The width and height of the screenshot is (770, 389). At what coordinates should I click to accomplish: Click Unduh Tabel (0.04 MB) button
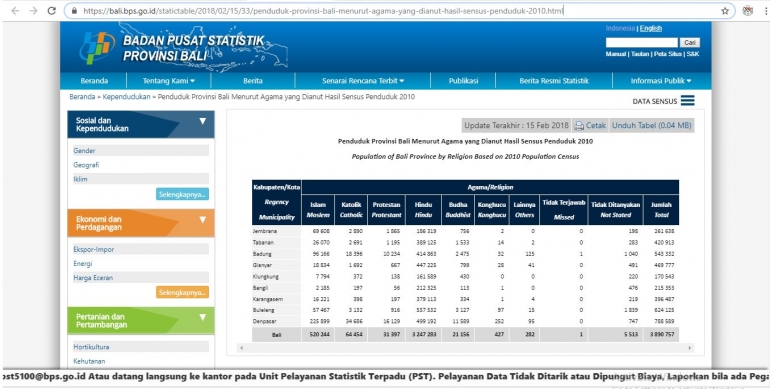pos(652,126)
